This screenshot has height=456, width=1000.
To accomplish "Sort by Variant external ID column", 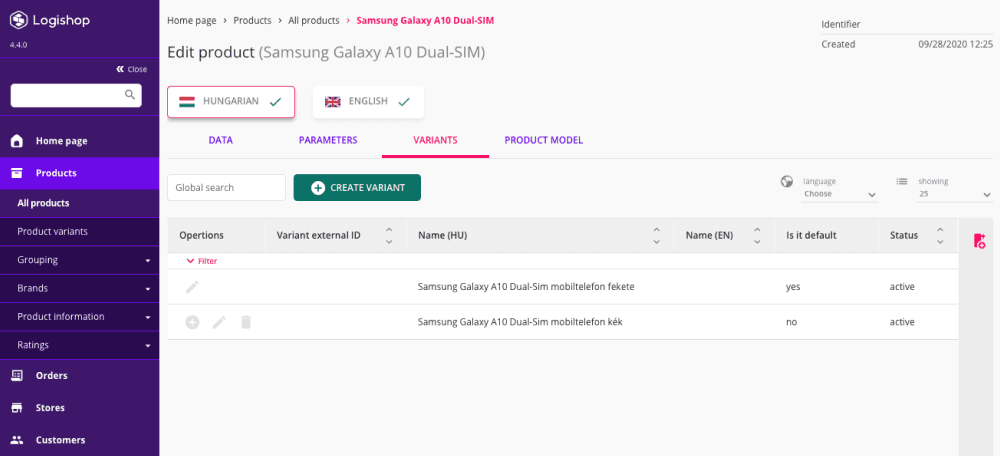I will pyautogui.click(x=389, y=235).
